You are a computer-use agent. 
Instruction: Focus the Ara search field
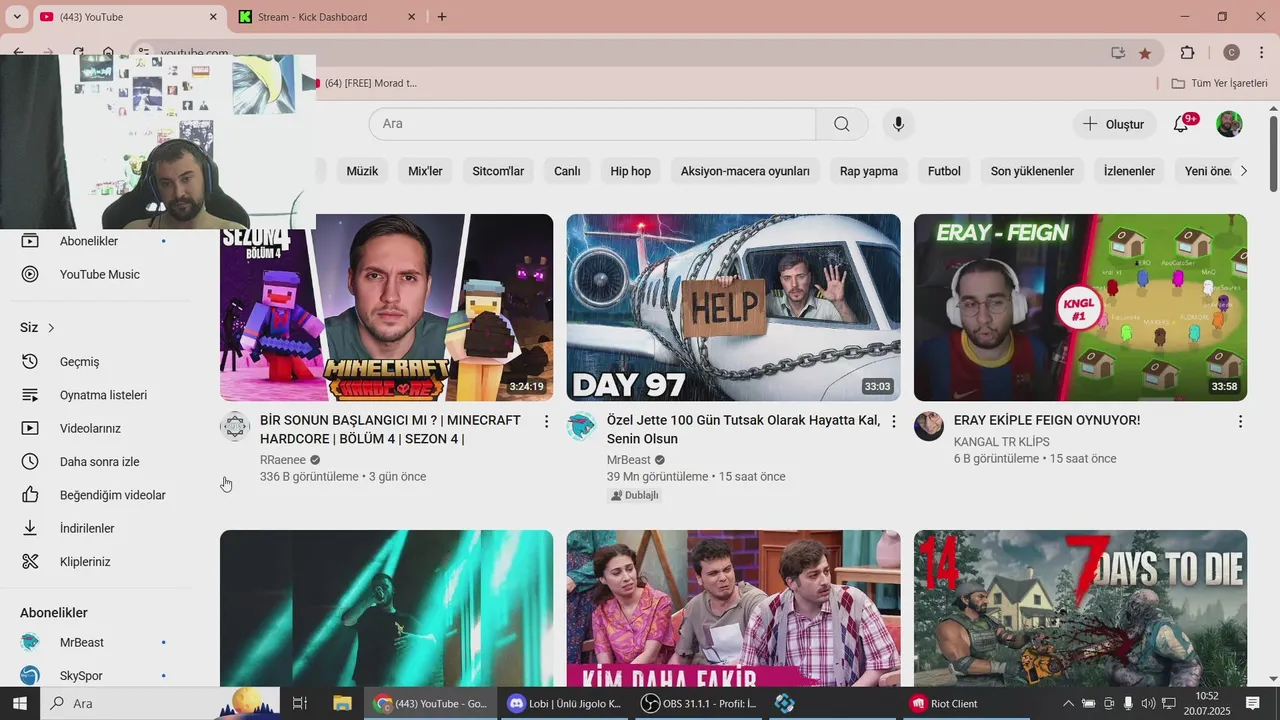click(592, 124)
